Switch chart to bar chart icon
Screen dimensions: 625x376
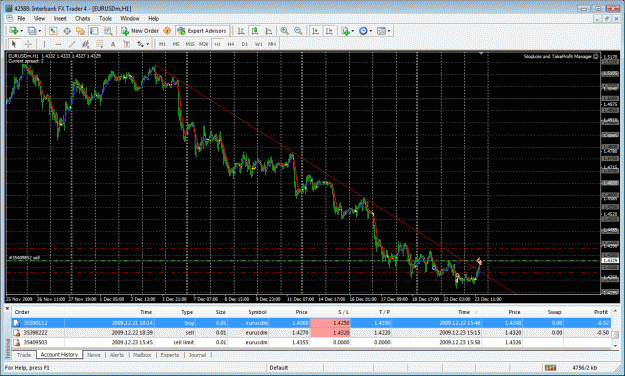pyautogui.click(x=241, y=31)
